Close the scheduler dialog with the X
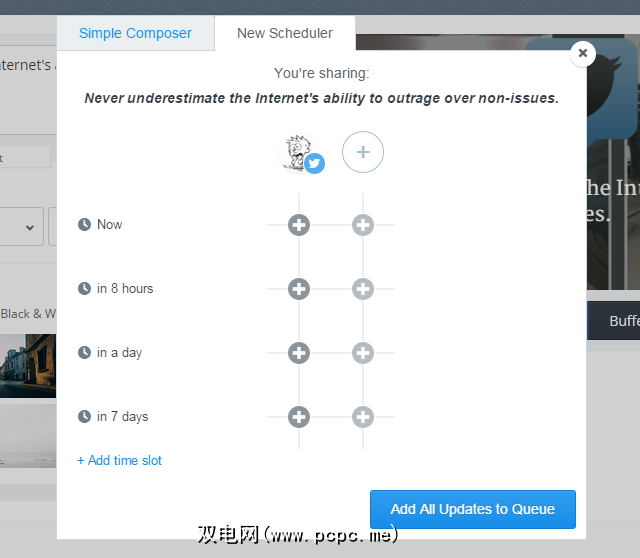 coord(583,53)
